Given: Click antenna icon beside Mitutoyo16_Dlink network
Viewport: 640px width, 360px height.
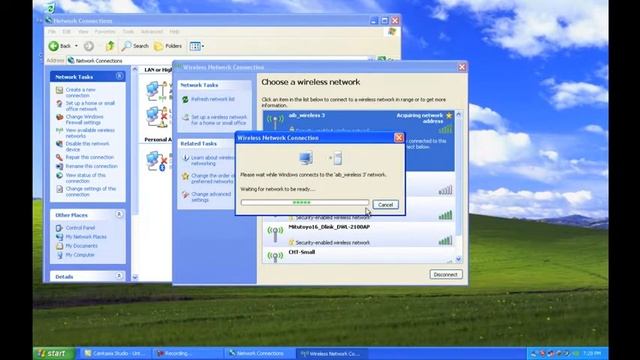Looking at the screenshot, I should coord(275,233).
